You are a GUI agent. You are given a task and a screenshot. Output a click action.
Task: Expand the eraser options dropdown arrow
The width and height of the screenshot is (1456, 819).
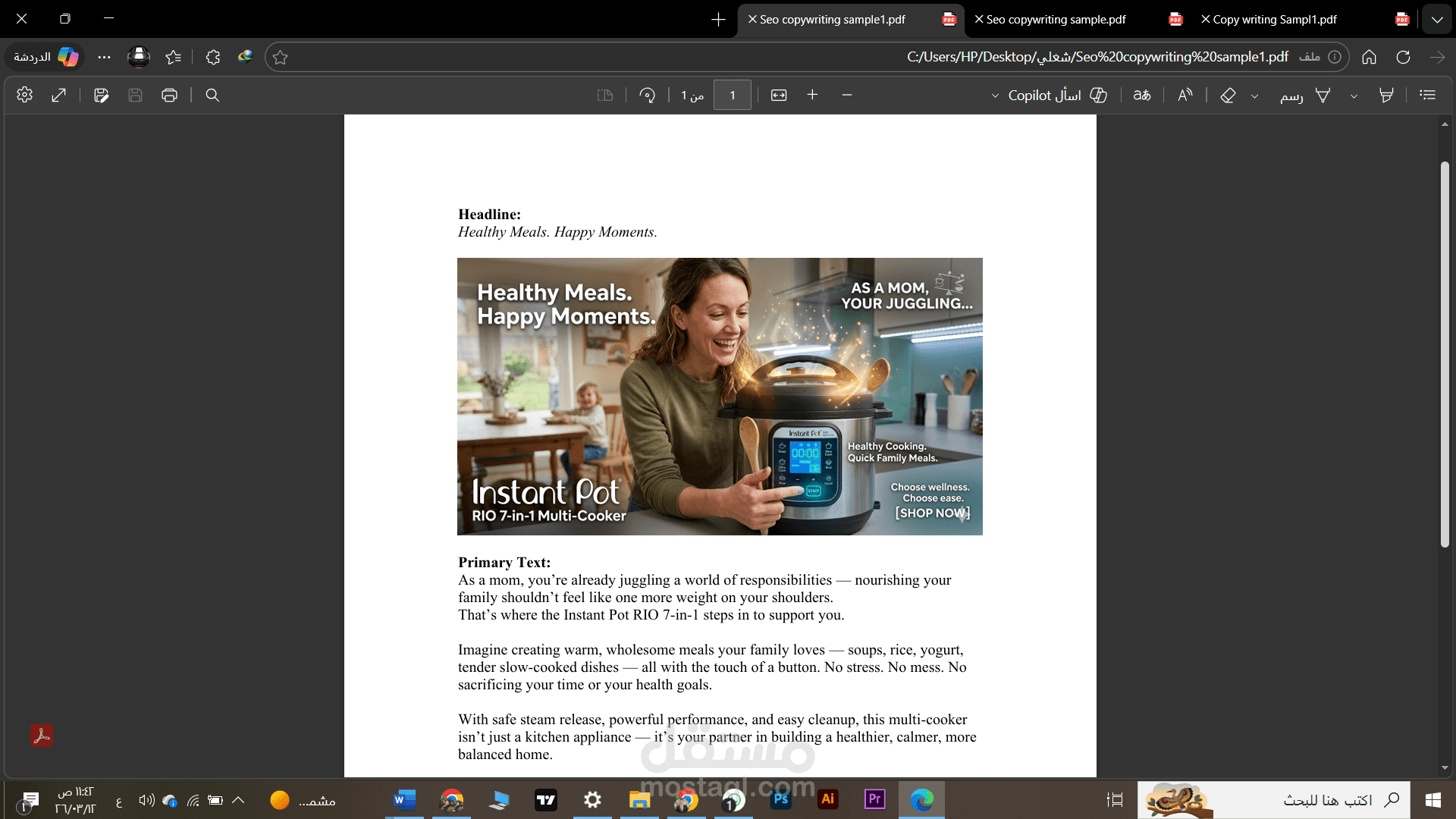click(1254, 96)
